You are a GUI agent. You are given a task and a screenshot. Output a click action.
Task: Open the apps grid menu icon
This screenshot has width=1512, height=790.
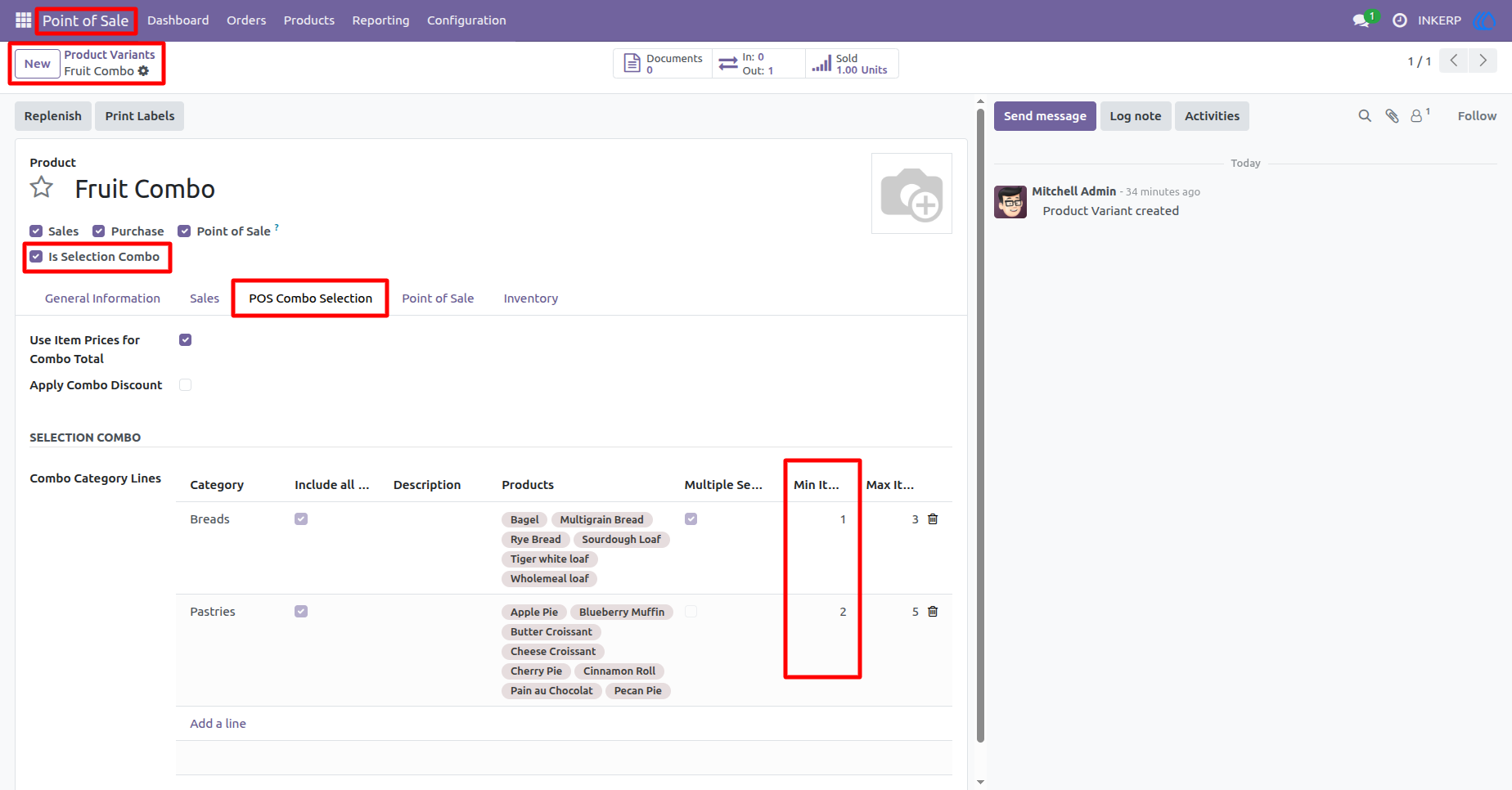click(x=23, y=20)
